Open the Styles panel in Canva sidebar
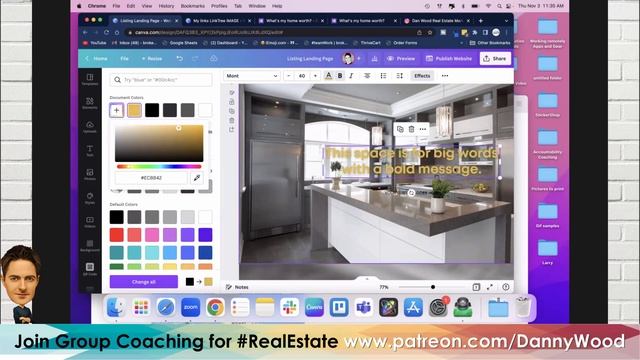 (x=90, y=198)
